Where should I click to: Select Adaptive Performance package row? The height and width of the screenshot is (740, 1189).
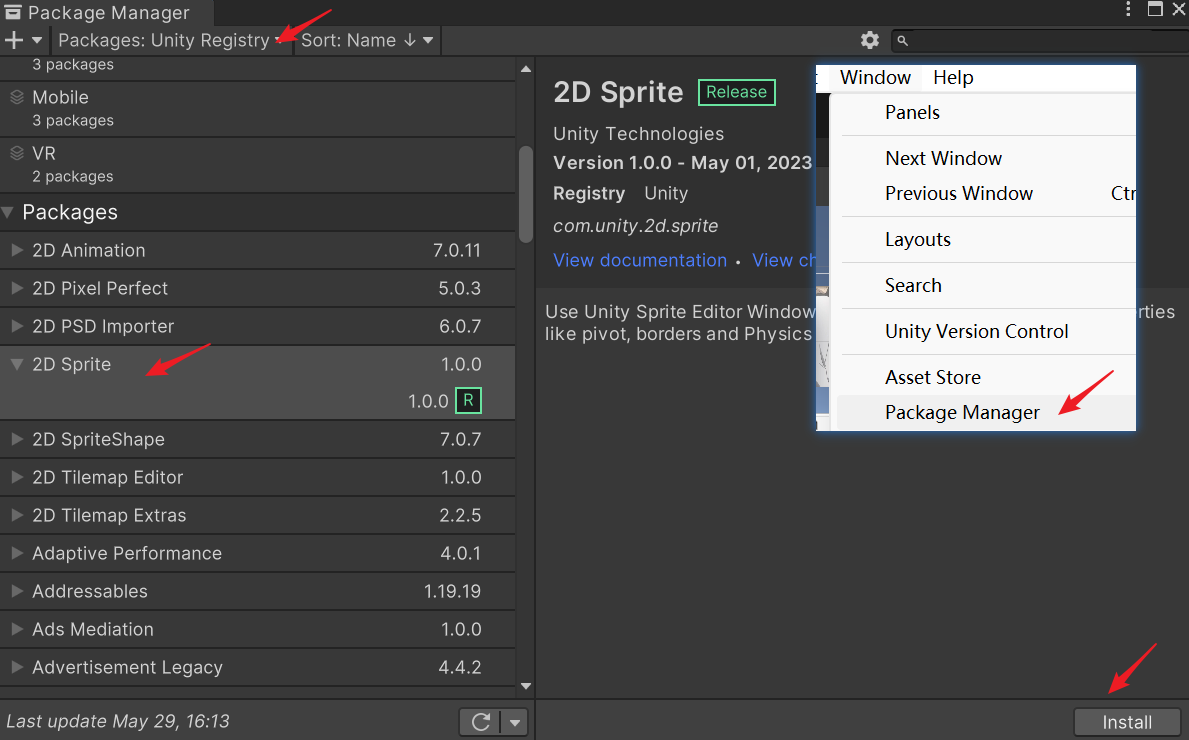258,553
